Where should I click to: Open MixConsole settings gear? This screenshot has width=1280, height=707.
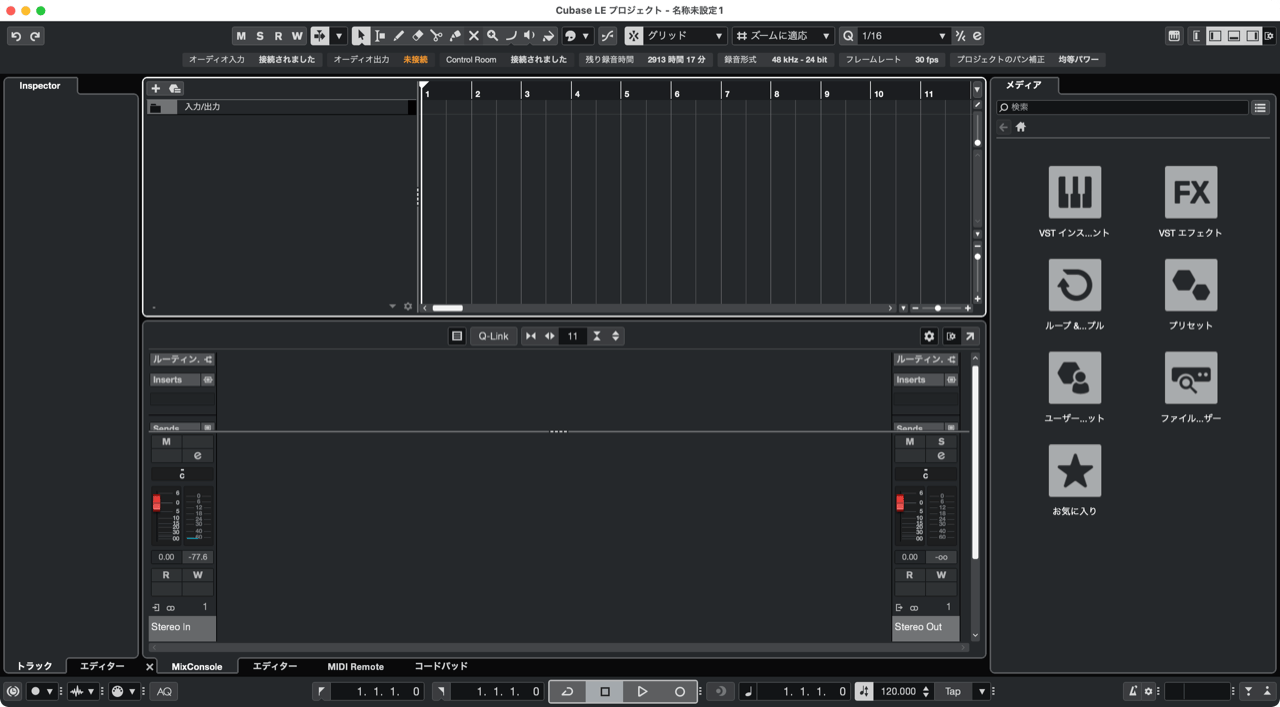click(x=928, y=336)
